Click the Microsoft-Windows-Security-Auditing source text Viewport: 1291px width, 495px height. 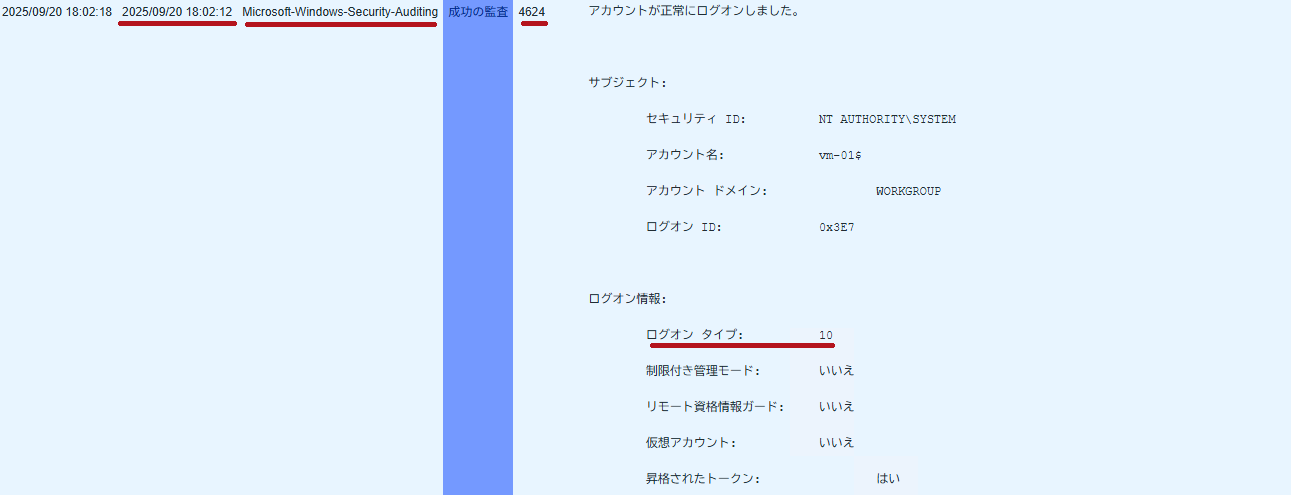[340, 12]
